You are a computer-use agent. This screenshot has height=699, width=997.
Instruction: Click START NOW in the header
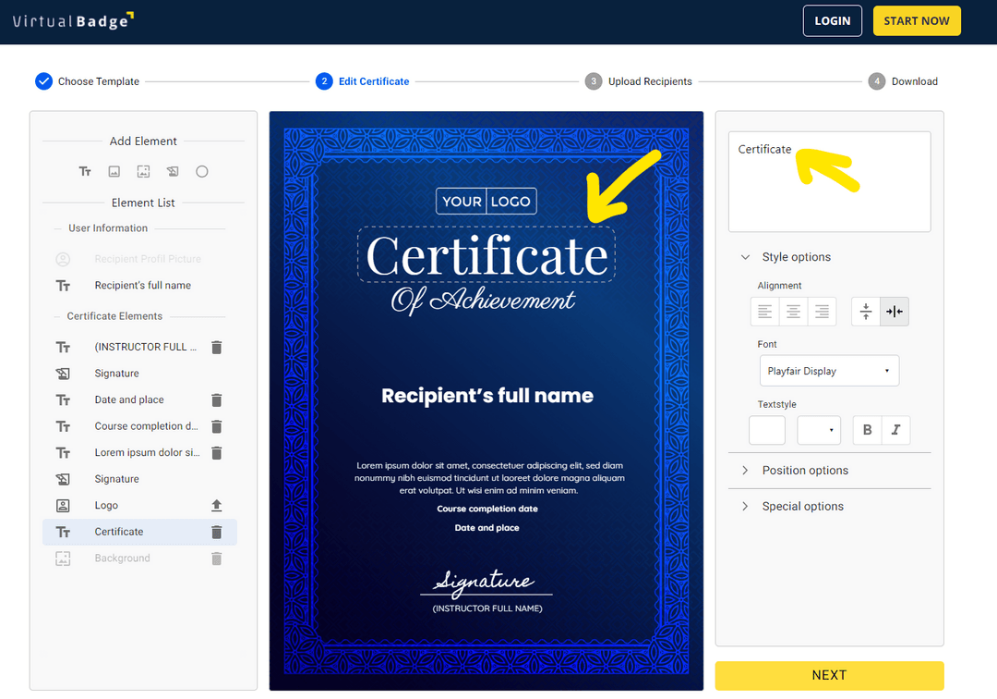tap(916, 20)
